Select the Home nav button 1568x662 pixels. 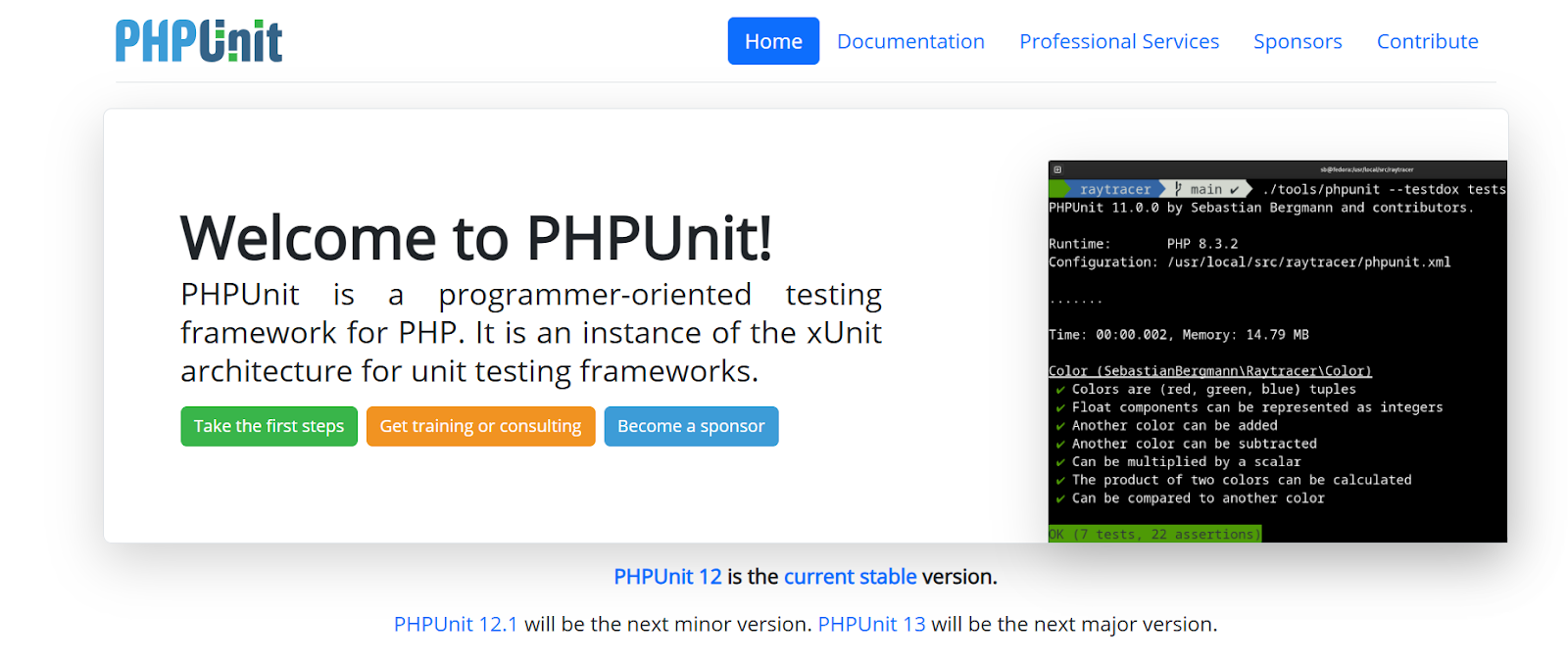pyautogui.click(x=773, y=41)
